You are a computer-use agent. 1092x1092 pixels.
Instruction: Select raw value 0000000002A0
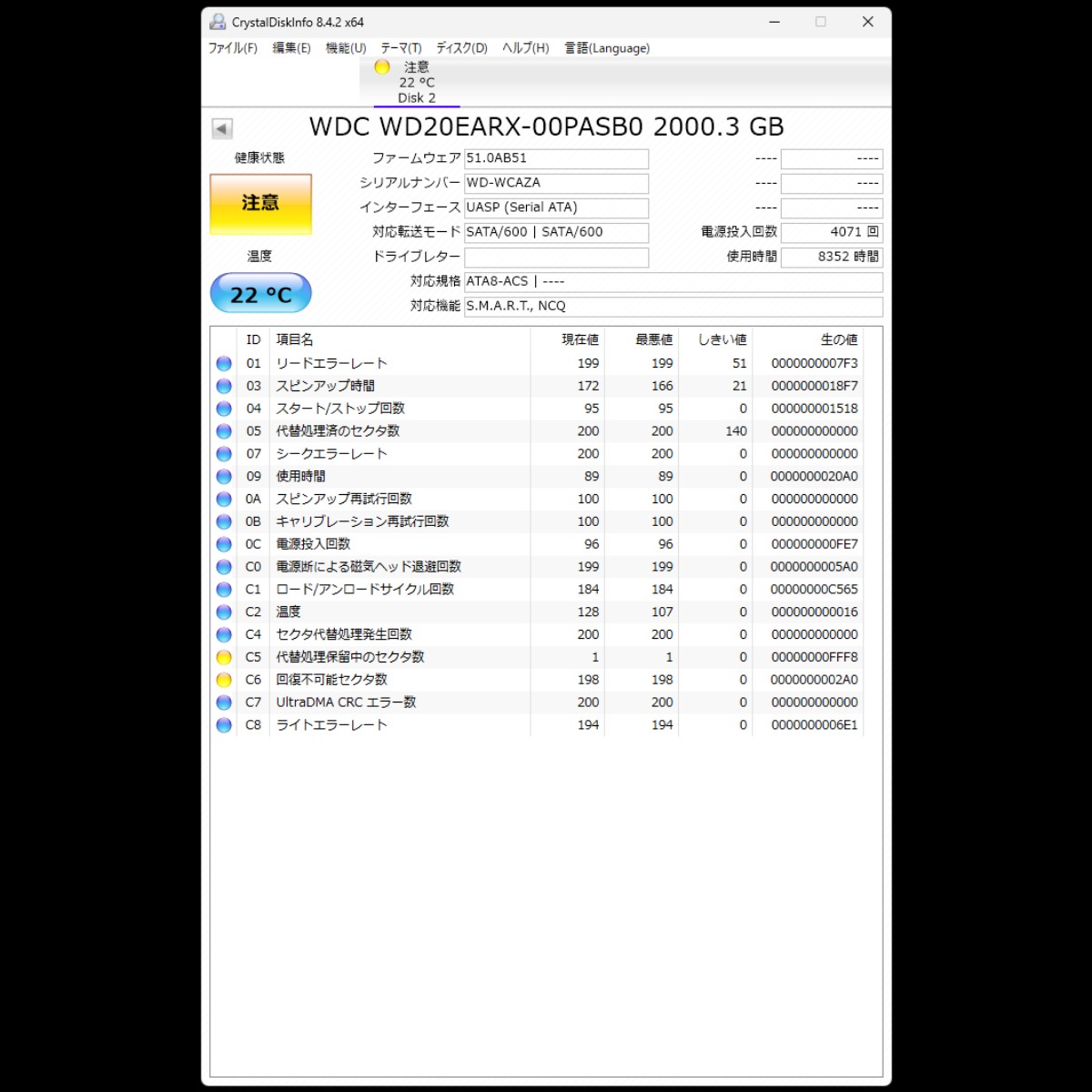pos(814,680)
